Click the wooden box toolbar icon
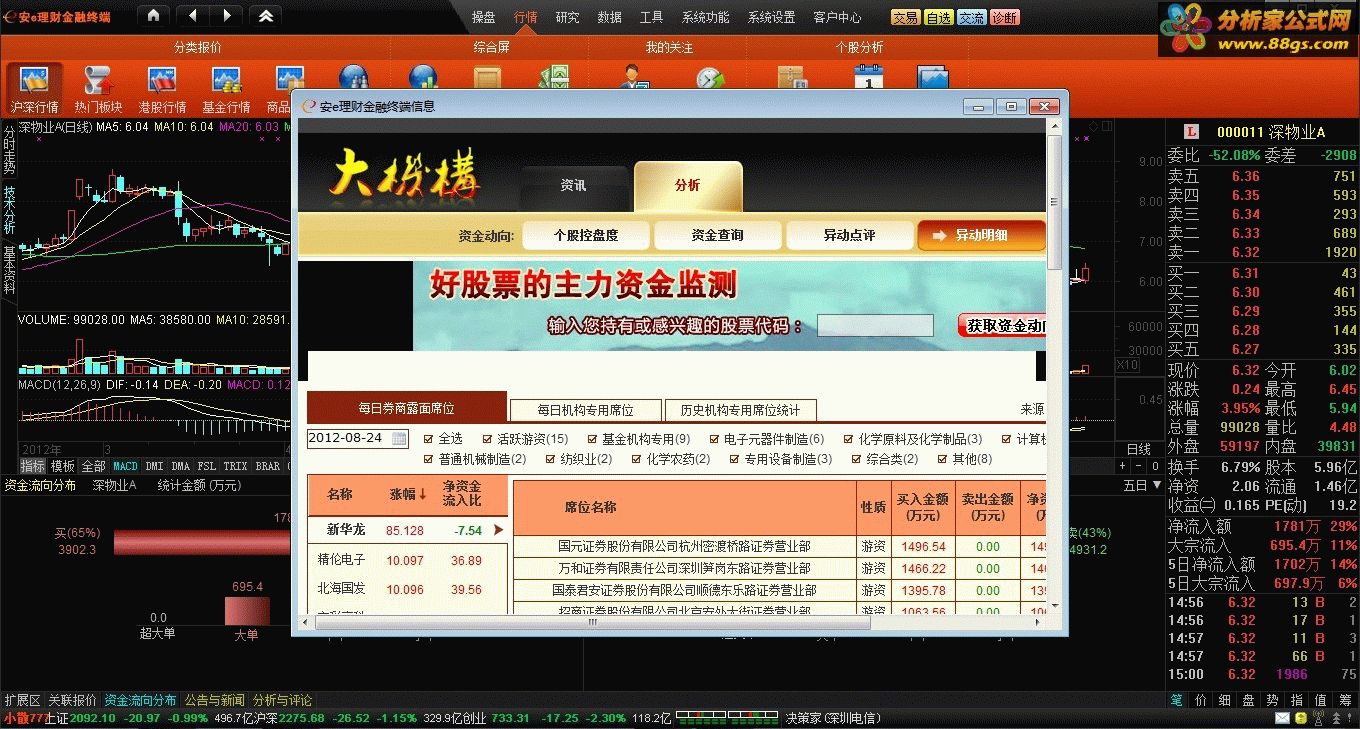 [488, 77]
